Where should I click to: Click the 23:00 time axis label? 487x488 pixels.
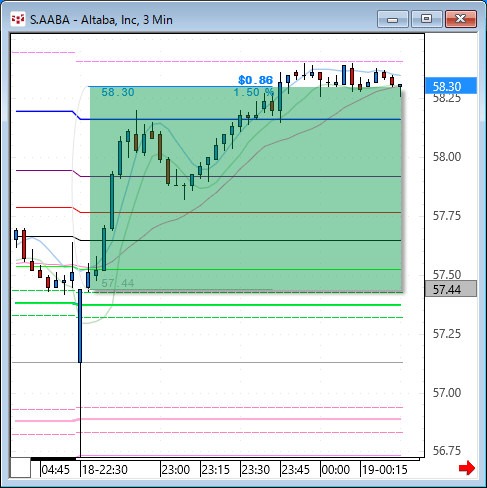tap(176, 470)
